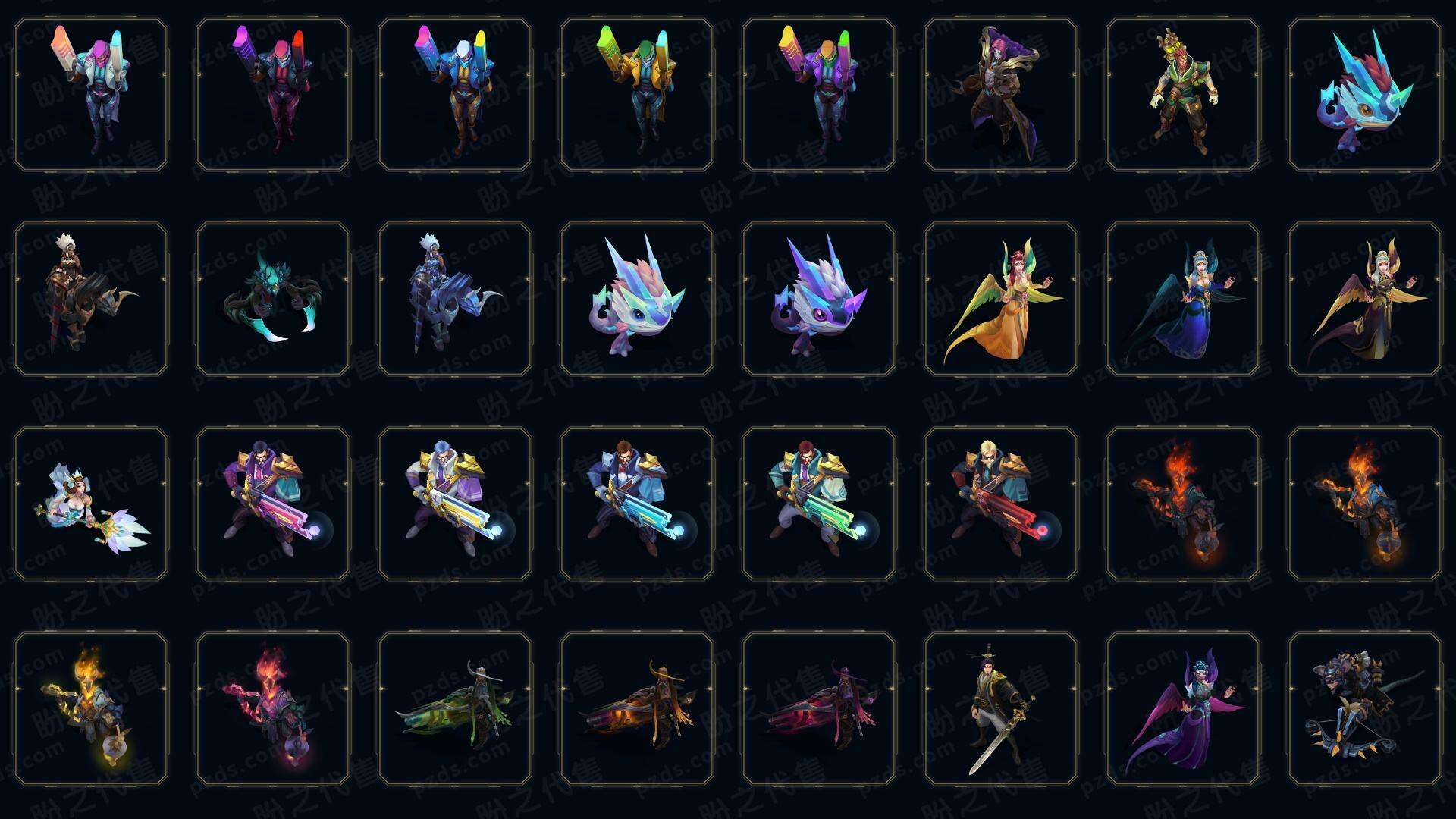Choose the lady with white feathered staff
Image resolution: width=1456 pixels, height=819 pixels.
coord(90,504)
